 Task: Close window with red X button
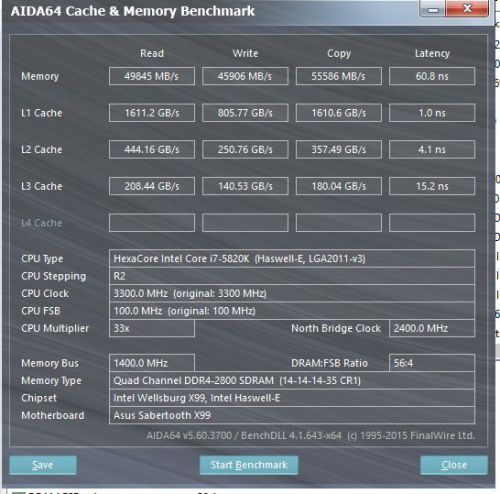467,8
